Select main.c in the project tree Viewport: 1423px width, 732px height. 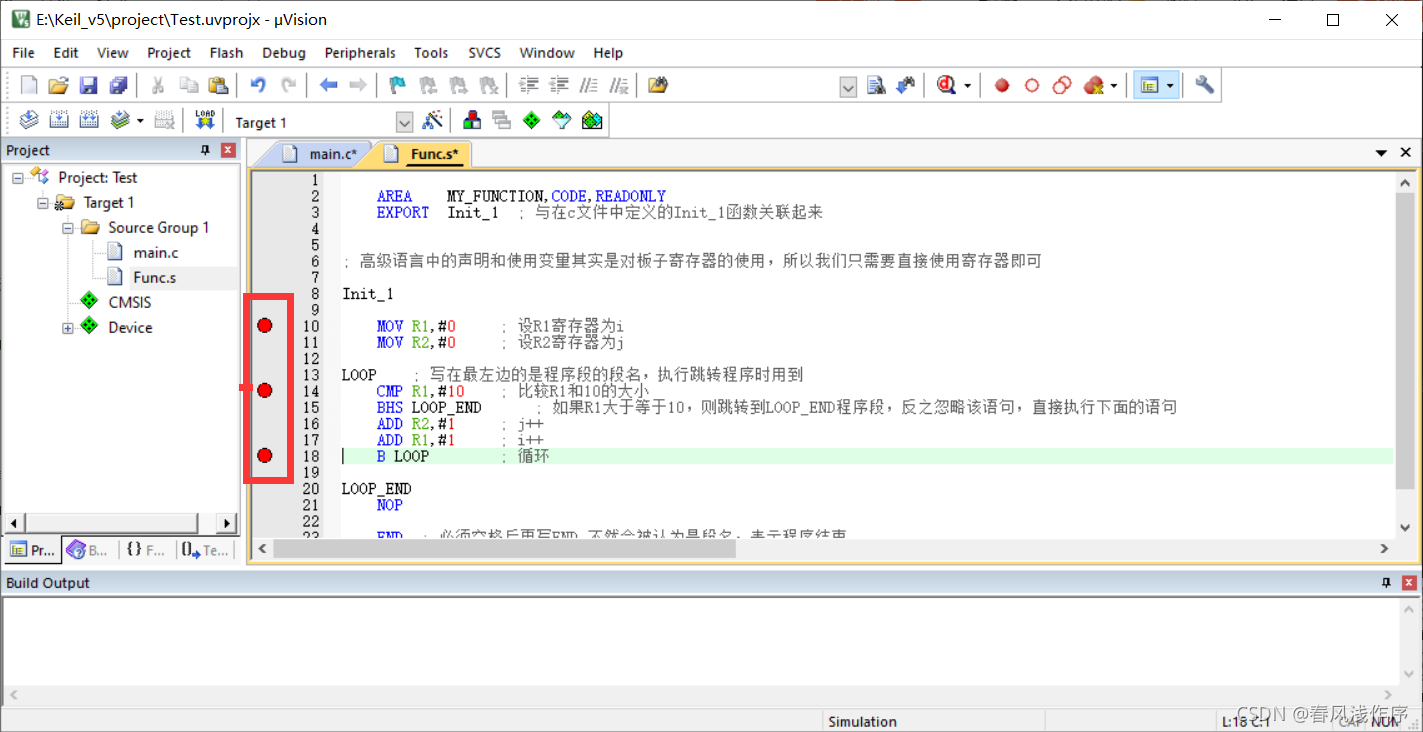(155, 253)
